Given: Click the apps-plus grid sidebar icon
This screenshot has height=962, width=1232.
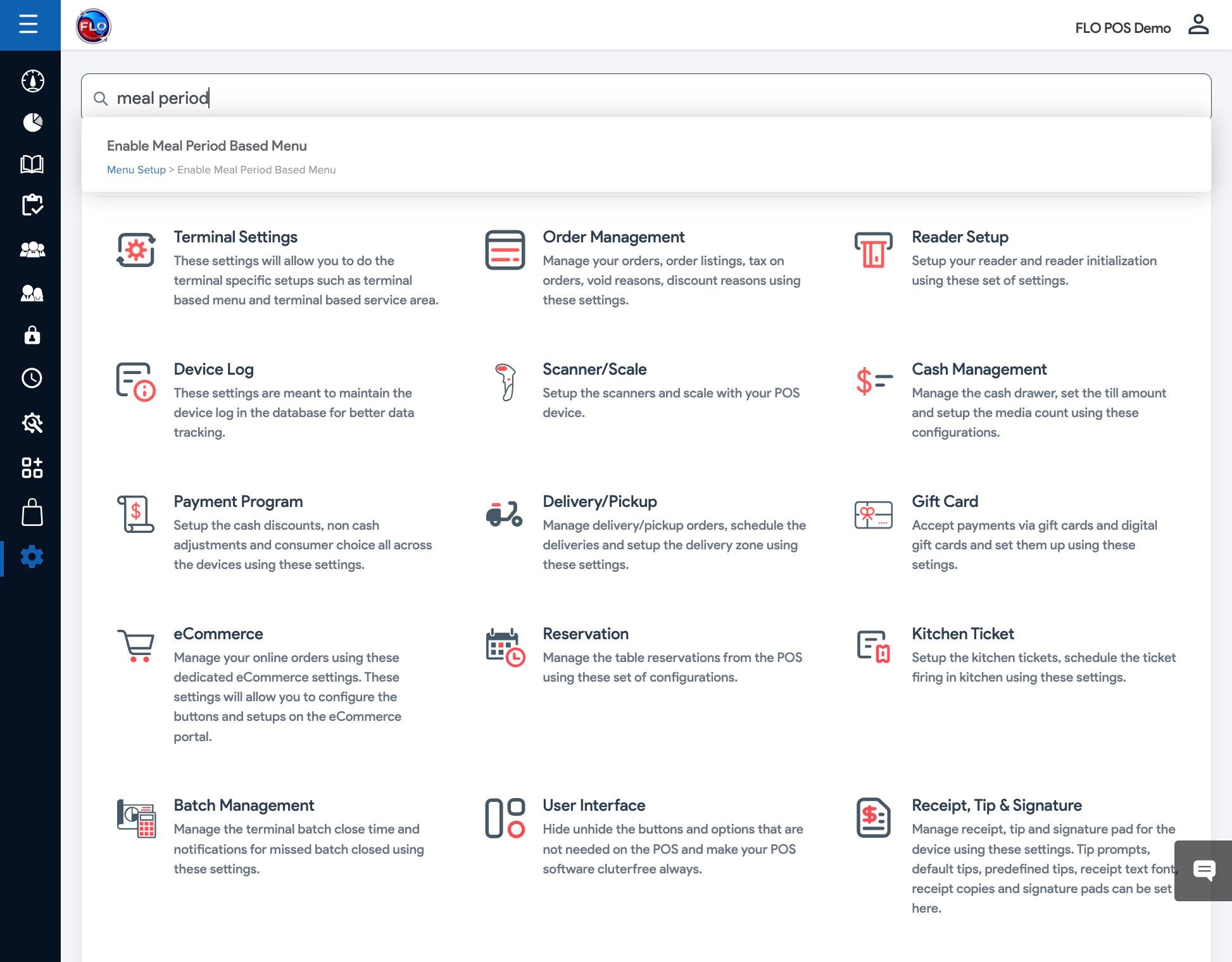Looking at the screenshot, I should point(32,468).
